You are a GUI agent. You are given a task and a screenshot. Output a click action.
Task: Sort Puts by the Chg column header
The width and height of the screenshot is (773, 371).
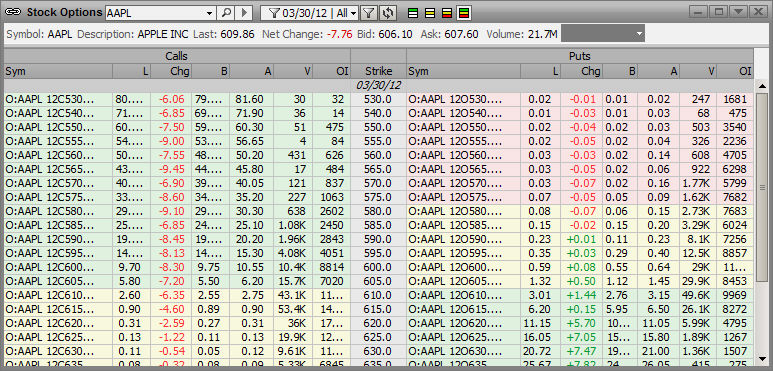pos(581,71)
